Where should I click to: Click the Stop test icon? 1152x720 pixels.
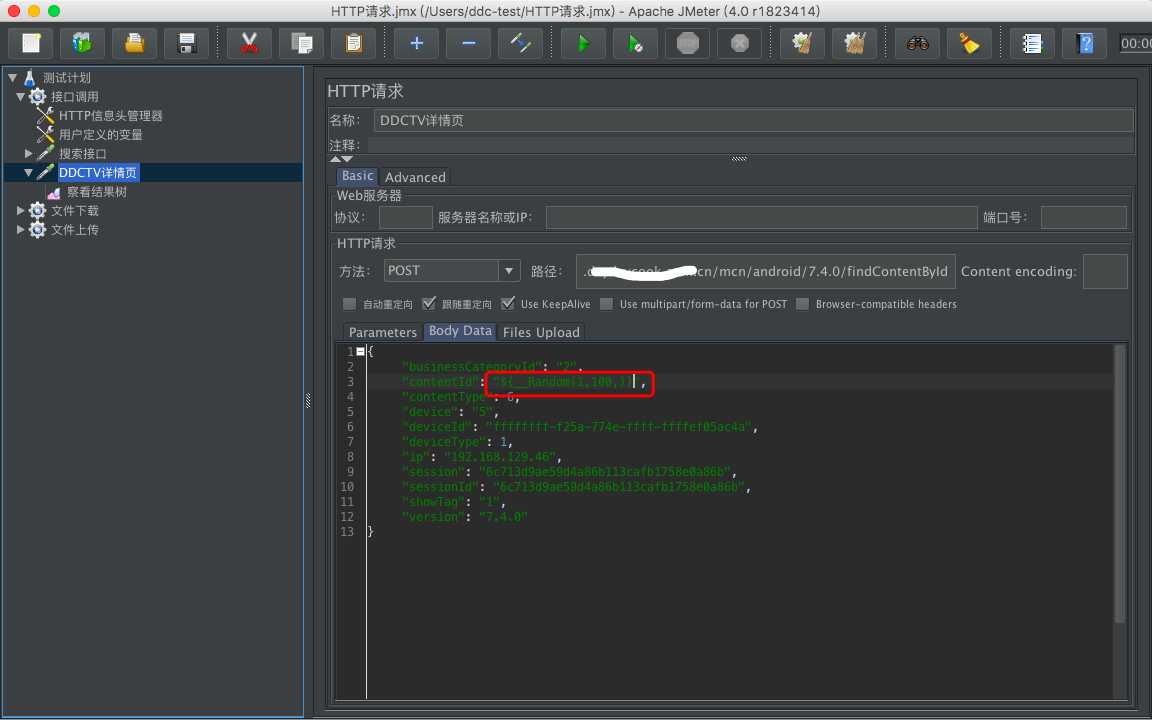pos(688,43)
